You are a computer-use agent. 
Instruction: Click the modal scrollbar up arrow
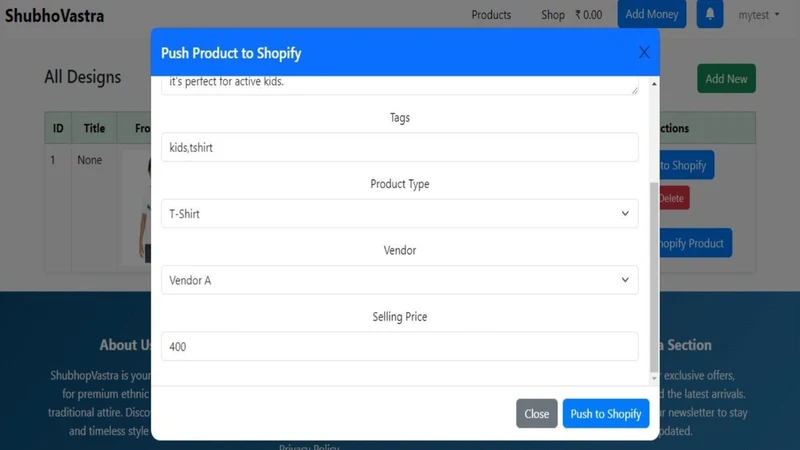[x=654, y=83]
